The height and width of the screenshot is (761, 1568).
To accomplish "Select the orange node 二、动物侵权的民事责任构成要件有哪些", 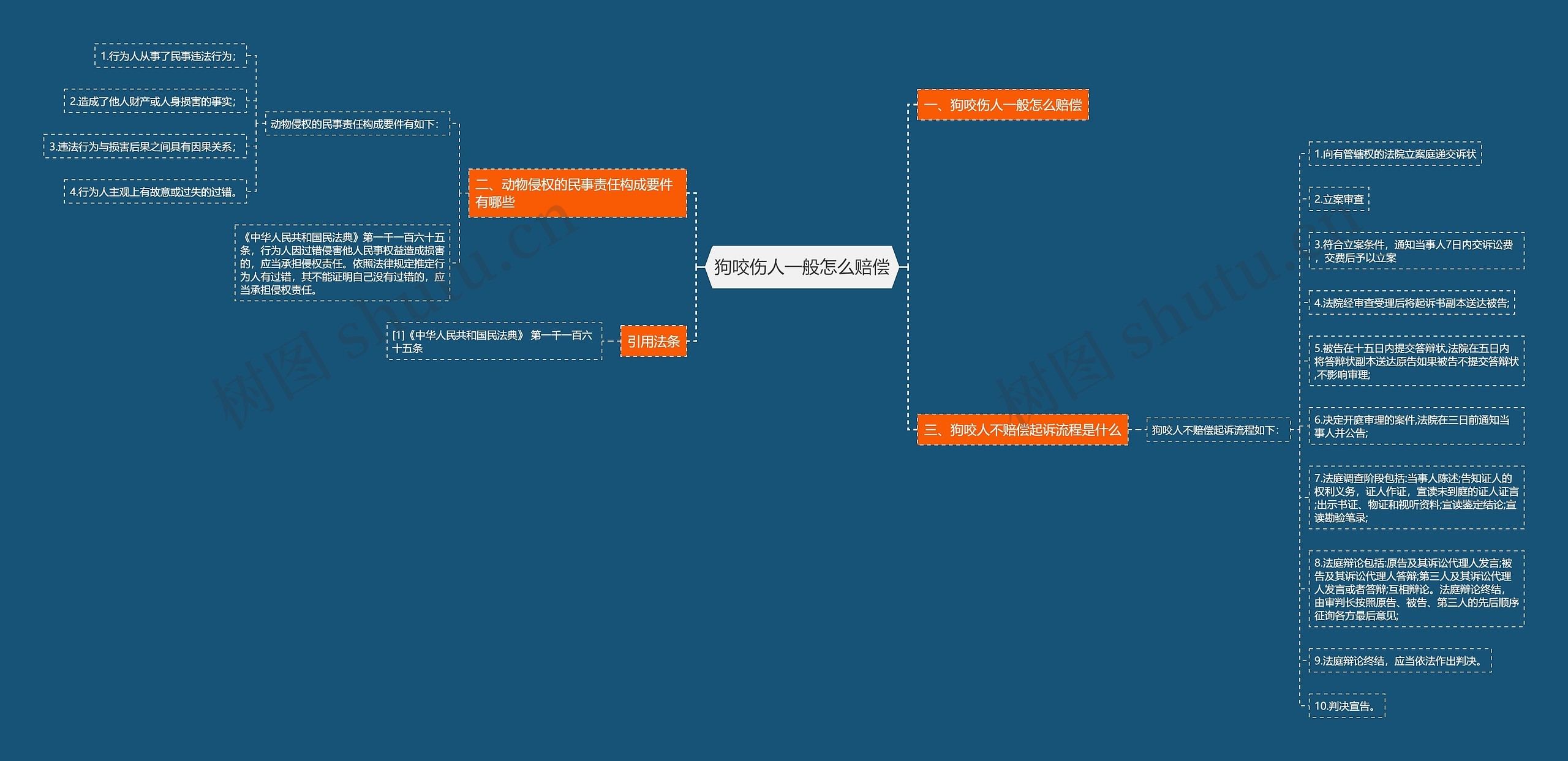I will [577, 193].
